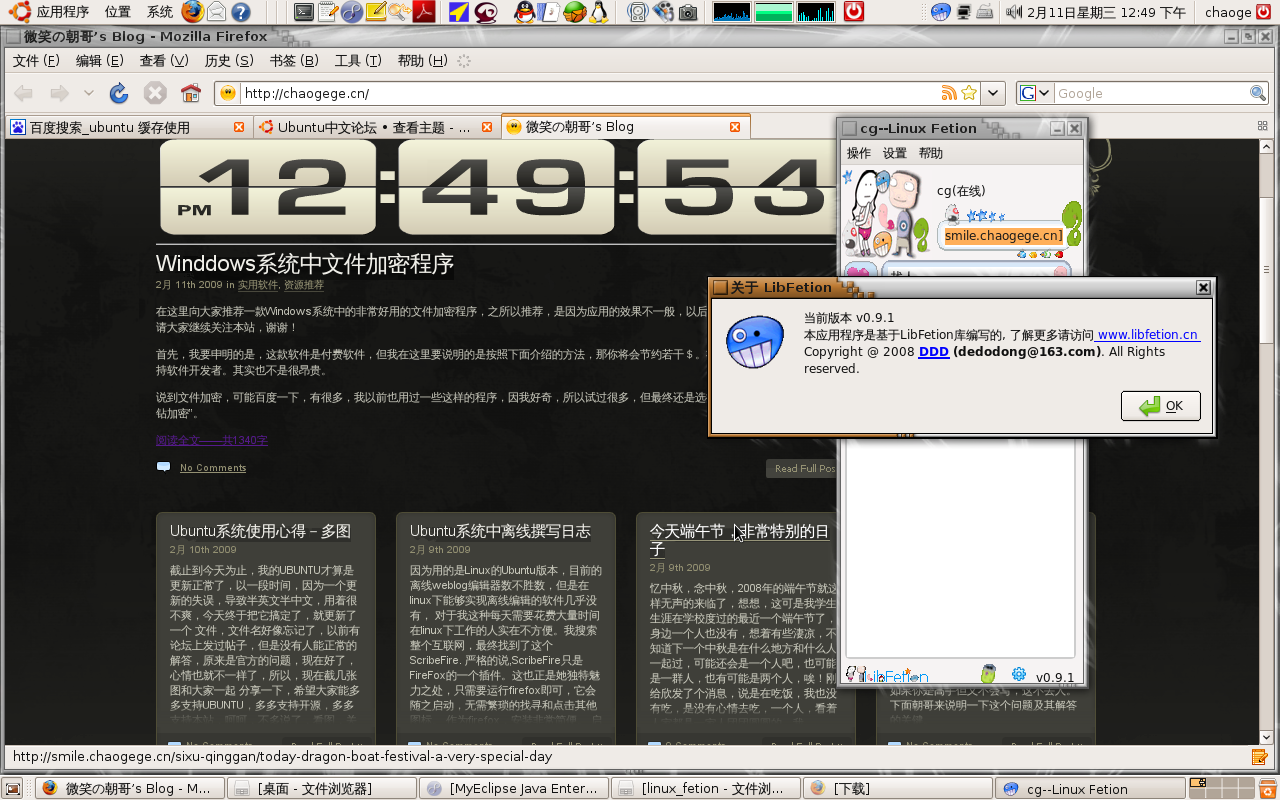Click the 实用软件 category link

point(257,285)
